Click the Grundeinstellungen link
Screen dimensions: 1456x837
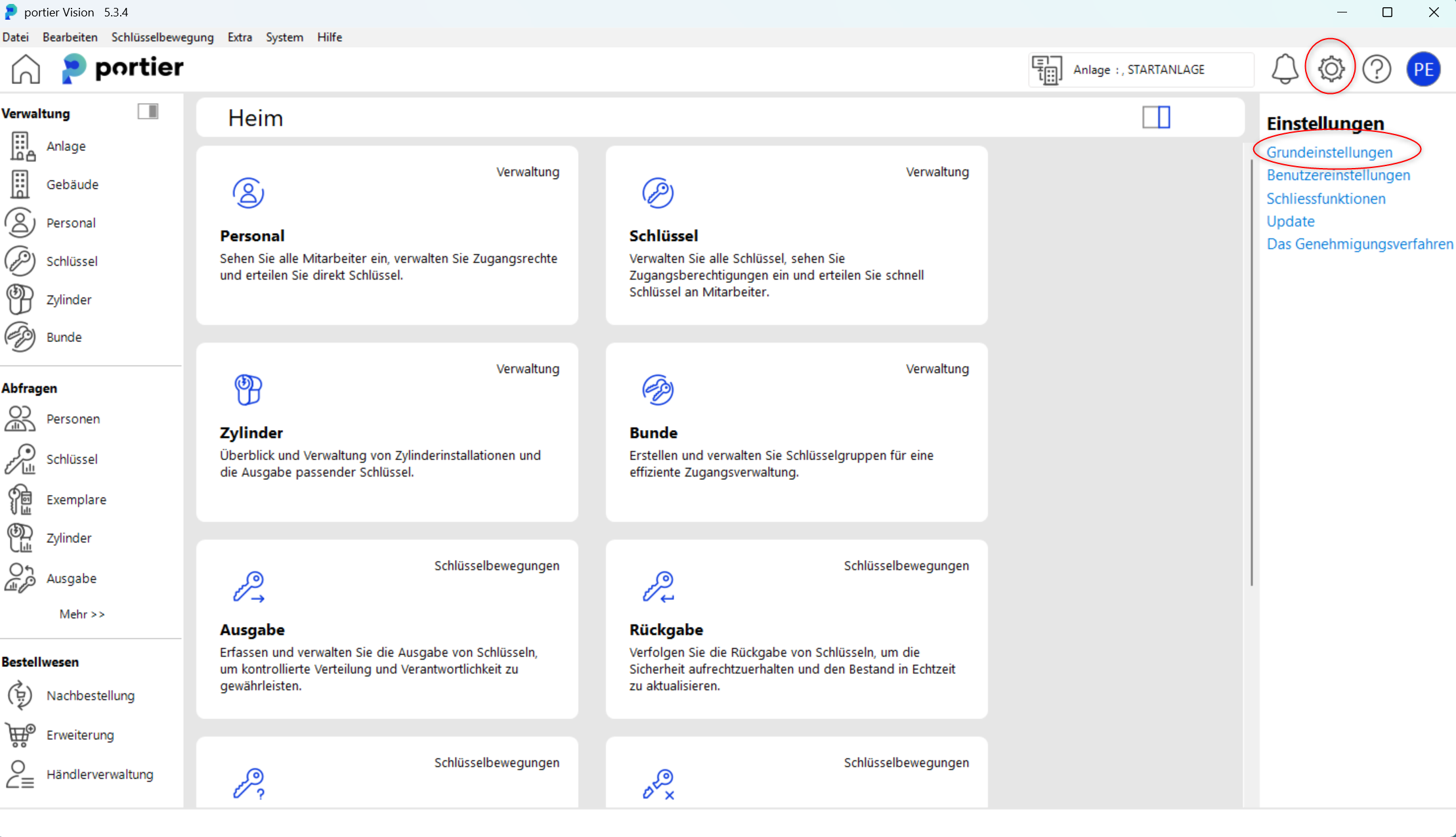pyautogui.click(x=1329, y=152)
